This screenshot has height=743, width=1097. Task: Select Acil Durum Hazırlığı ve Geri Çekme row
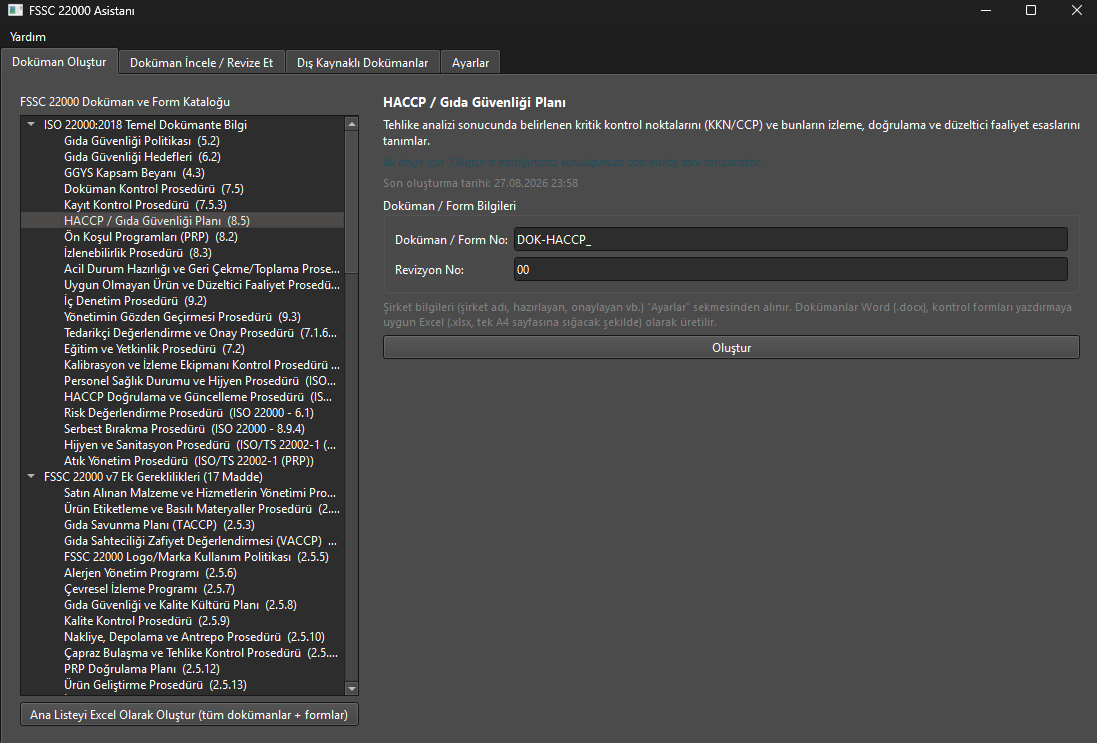click(x=183, y=269)
